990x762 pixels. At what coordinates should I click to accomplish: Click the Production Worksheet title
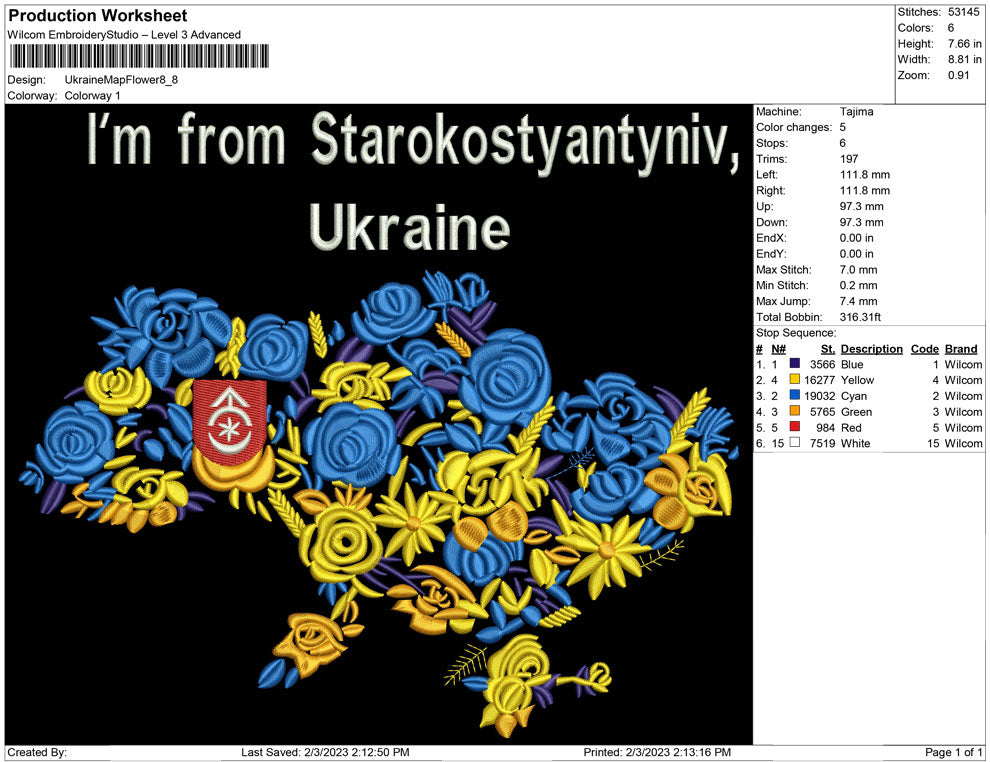97,15
